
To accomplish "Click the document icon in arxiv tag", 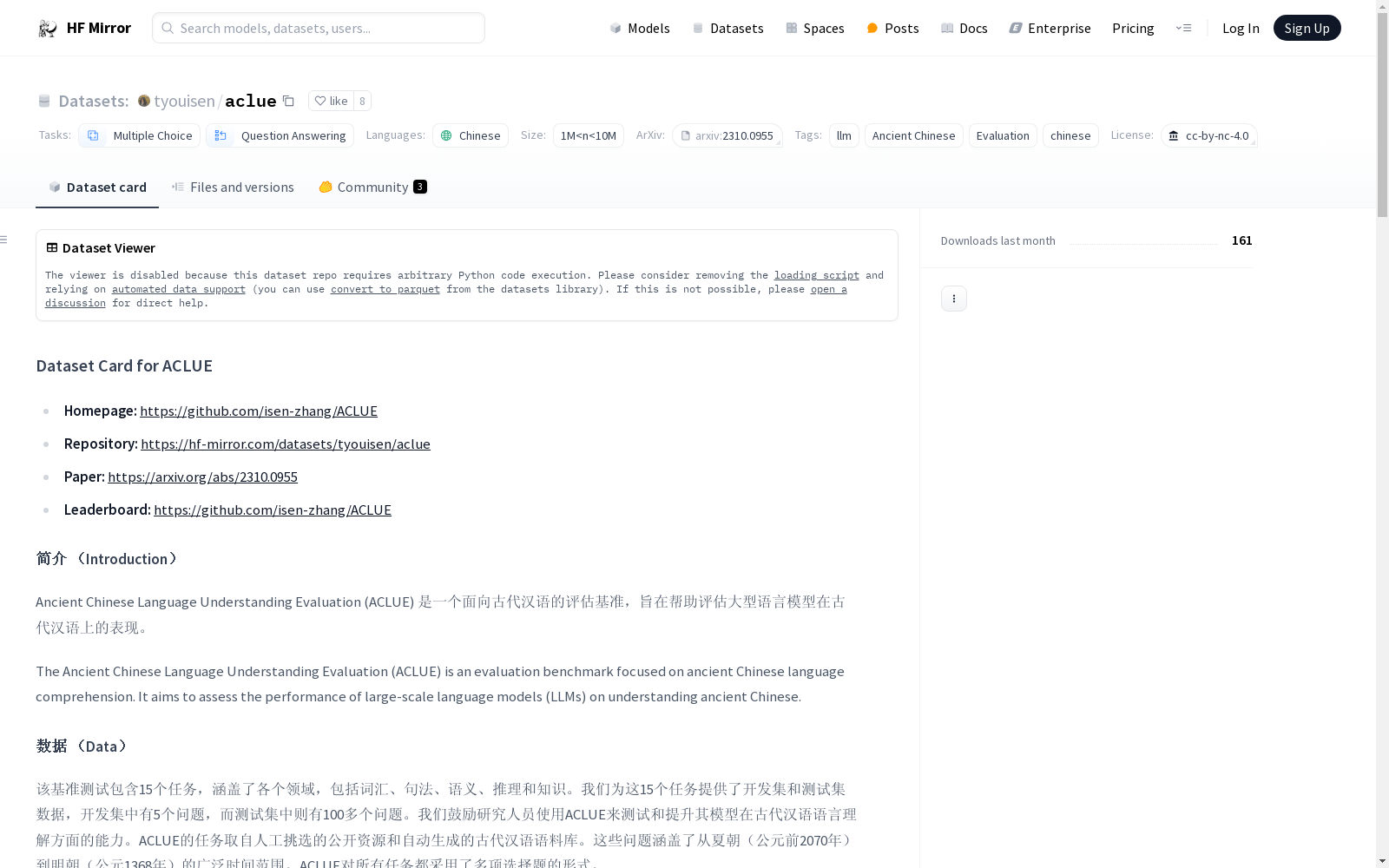I will pos(685,135).
